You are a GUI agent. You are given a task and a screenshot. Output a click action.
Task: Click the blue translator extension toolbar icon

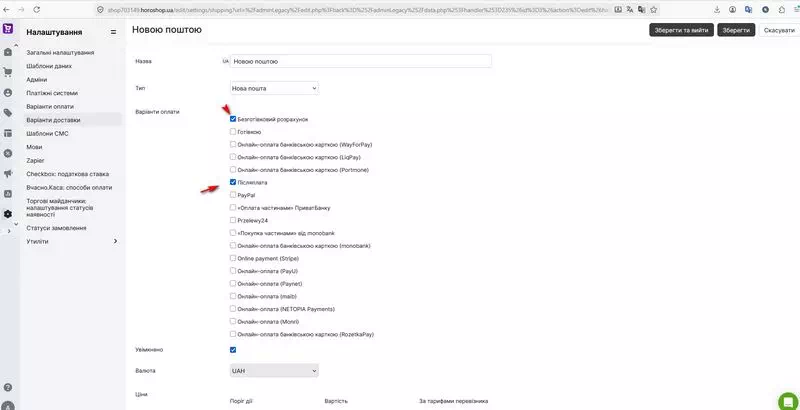tap(748, 9)
